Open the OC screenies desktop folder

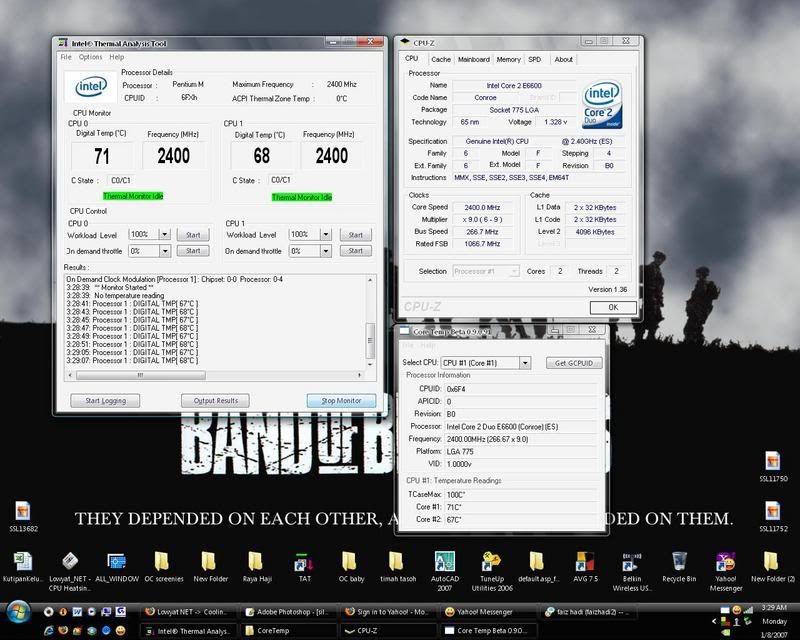pyautogui.click(x=163, y=561)
